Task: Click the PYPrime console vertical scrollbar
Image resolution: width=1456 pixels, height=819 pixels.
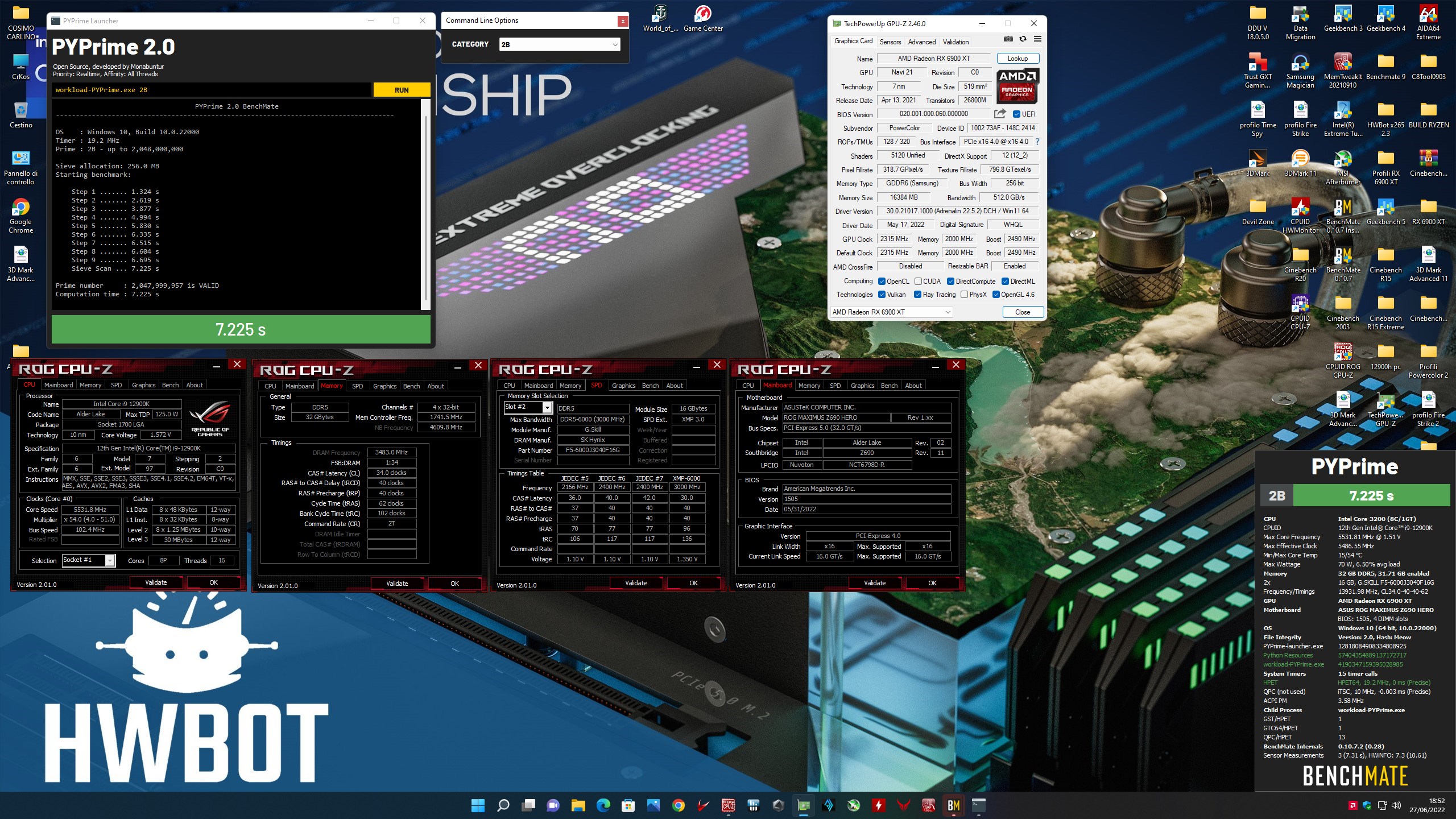Action: point(426,205)
